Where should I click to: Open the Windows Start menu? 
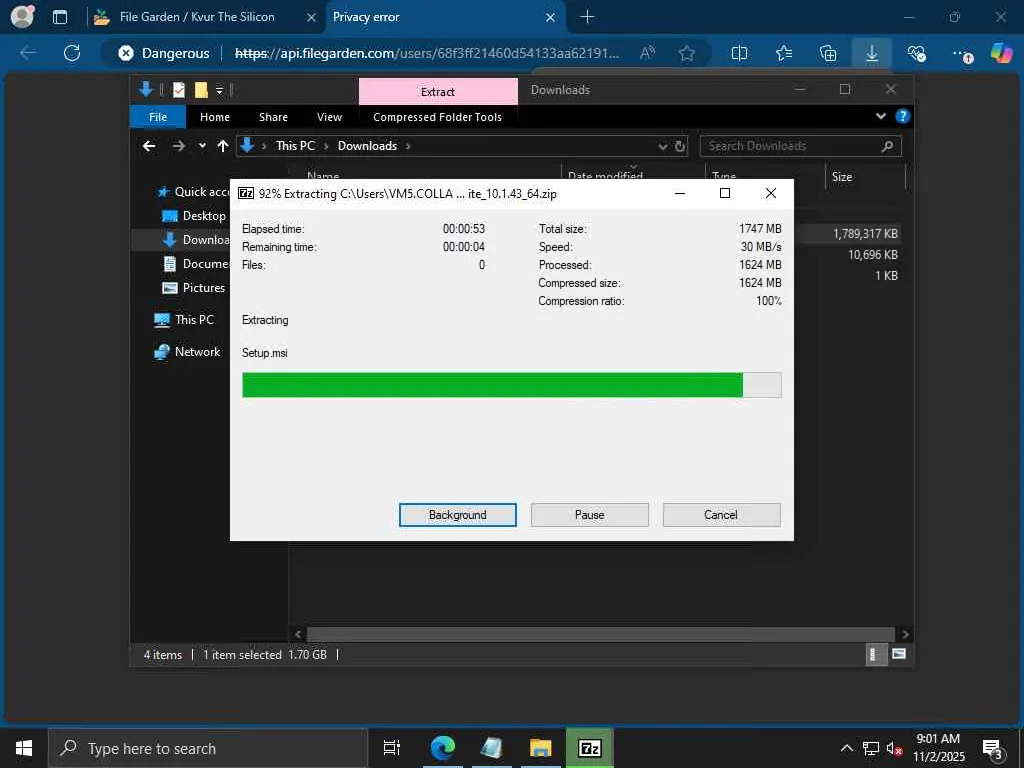(24, 748)
